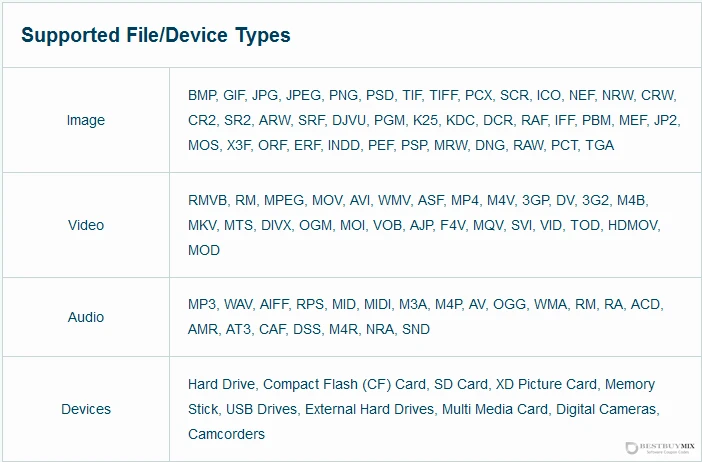
Task: Click MP3 in the Audio formats
Action: 201,304
